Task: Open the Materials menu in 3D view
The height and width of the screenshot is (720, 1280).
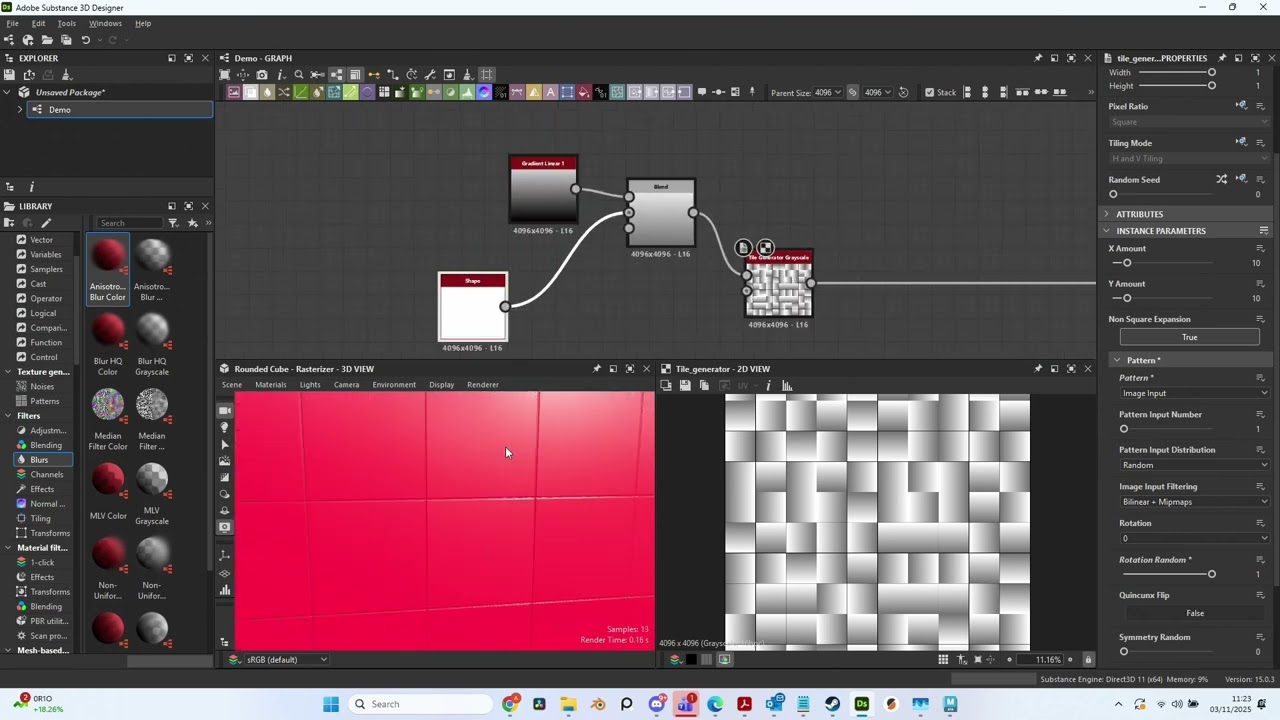Action: (x=271, y=385)
